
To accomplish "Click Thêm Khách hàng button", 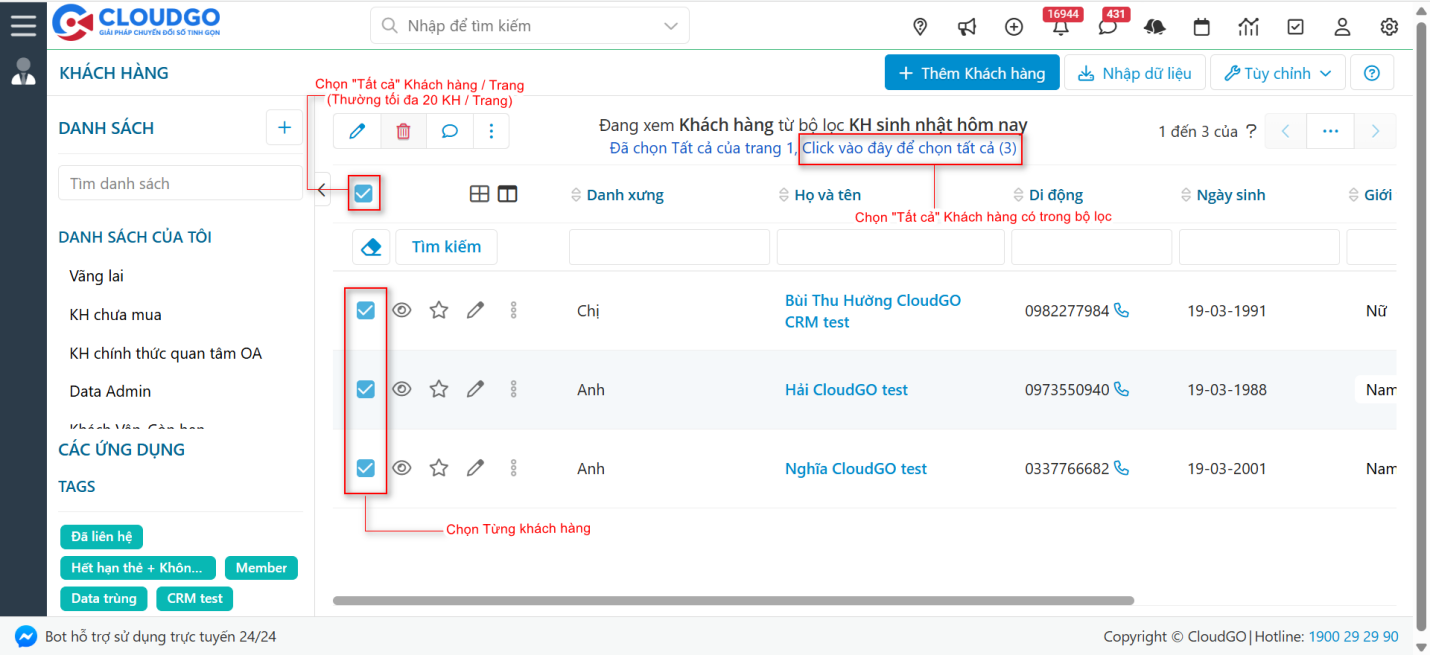I will coord(971,72).
